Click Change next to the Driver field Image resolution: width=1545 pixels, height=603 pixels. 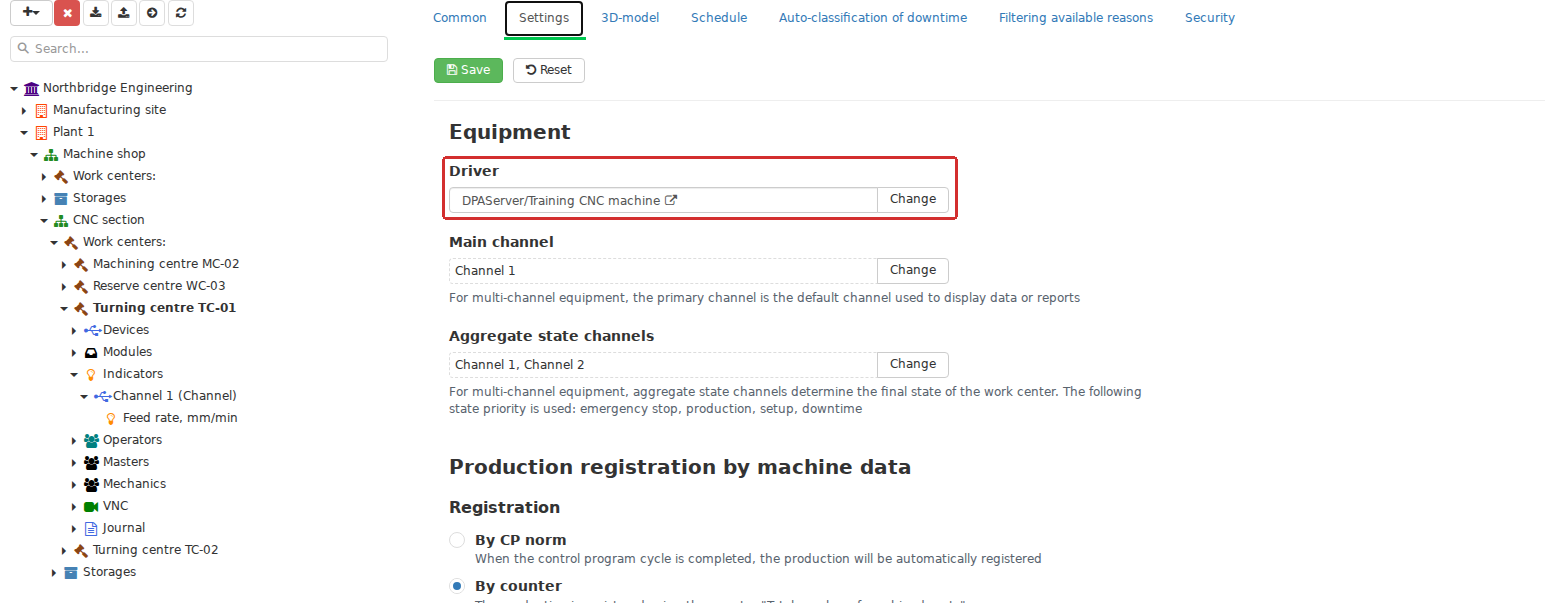[x=913, y=200]
